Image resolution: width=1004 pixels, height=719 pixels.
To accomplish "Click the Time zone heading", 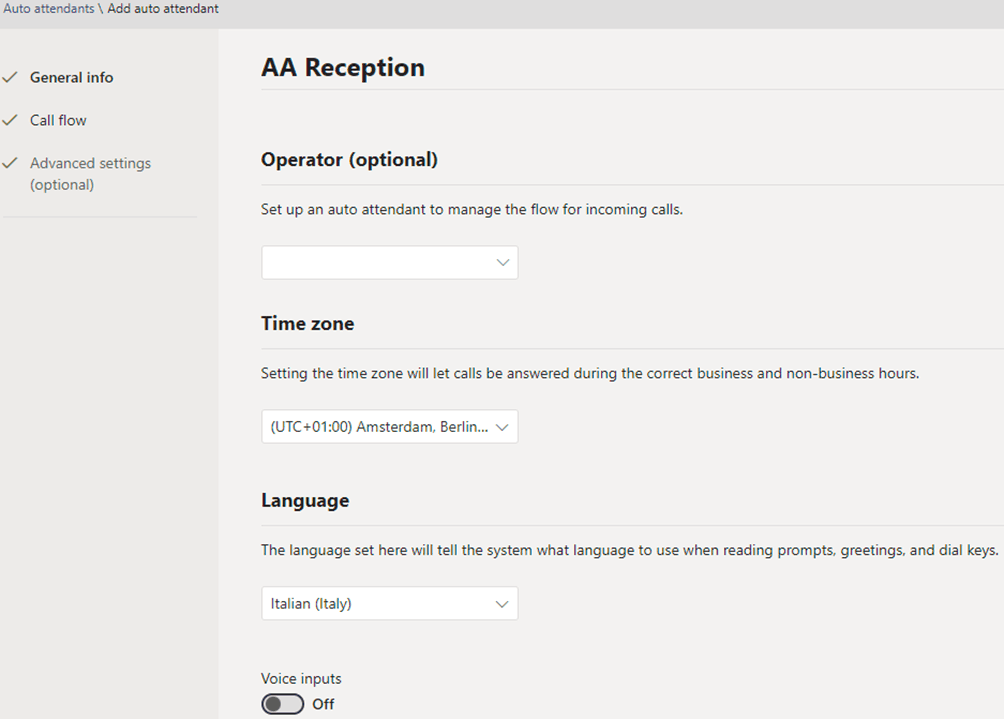I will [x=307, y=323].
